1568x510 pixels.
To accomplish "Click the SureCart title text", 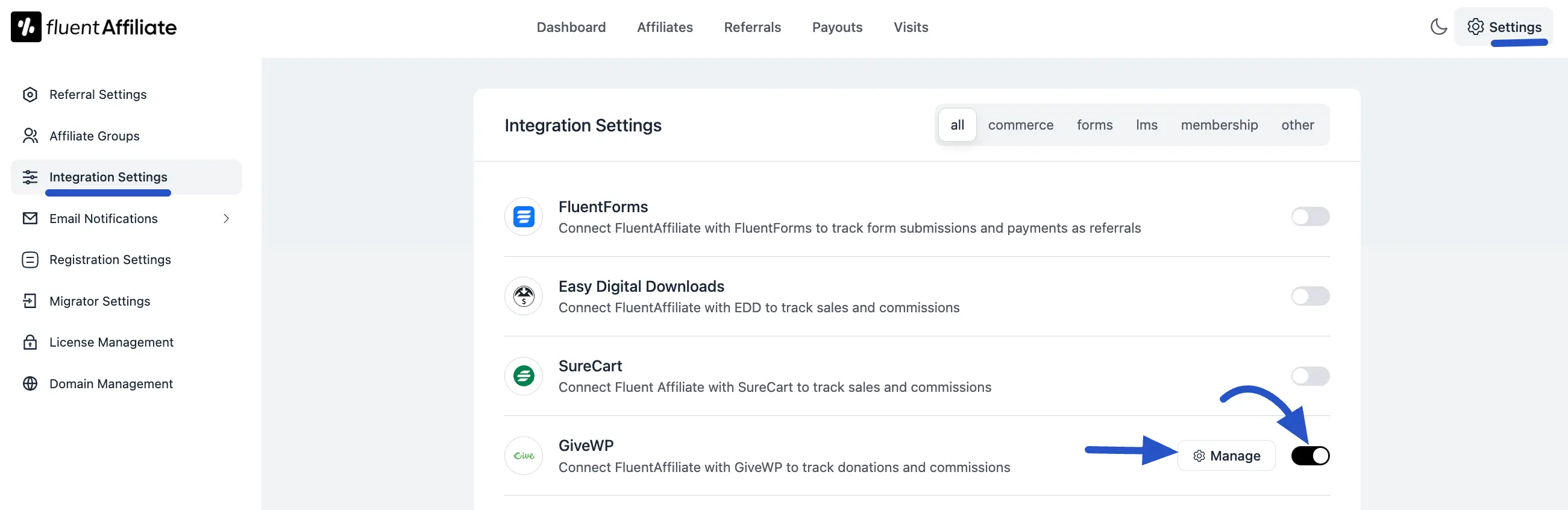I will [591, 366].
